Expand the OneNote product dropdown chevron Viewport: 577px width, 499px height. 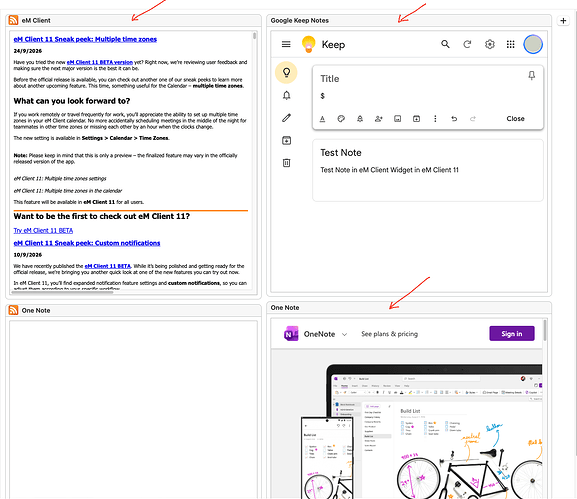pyautogui.click(x=344, y=335)
